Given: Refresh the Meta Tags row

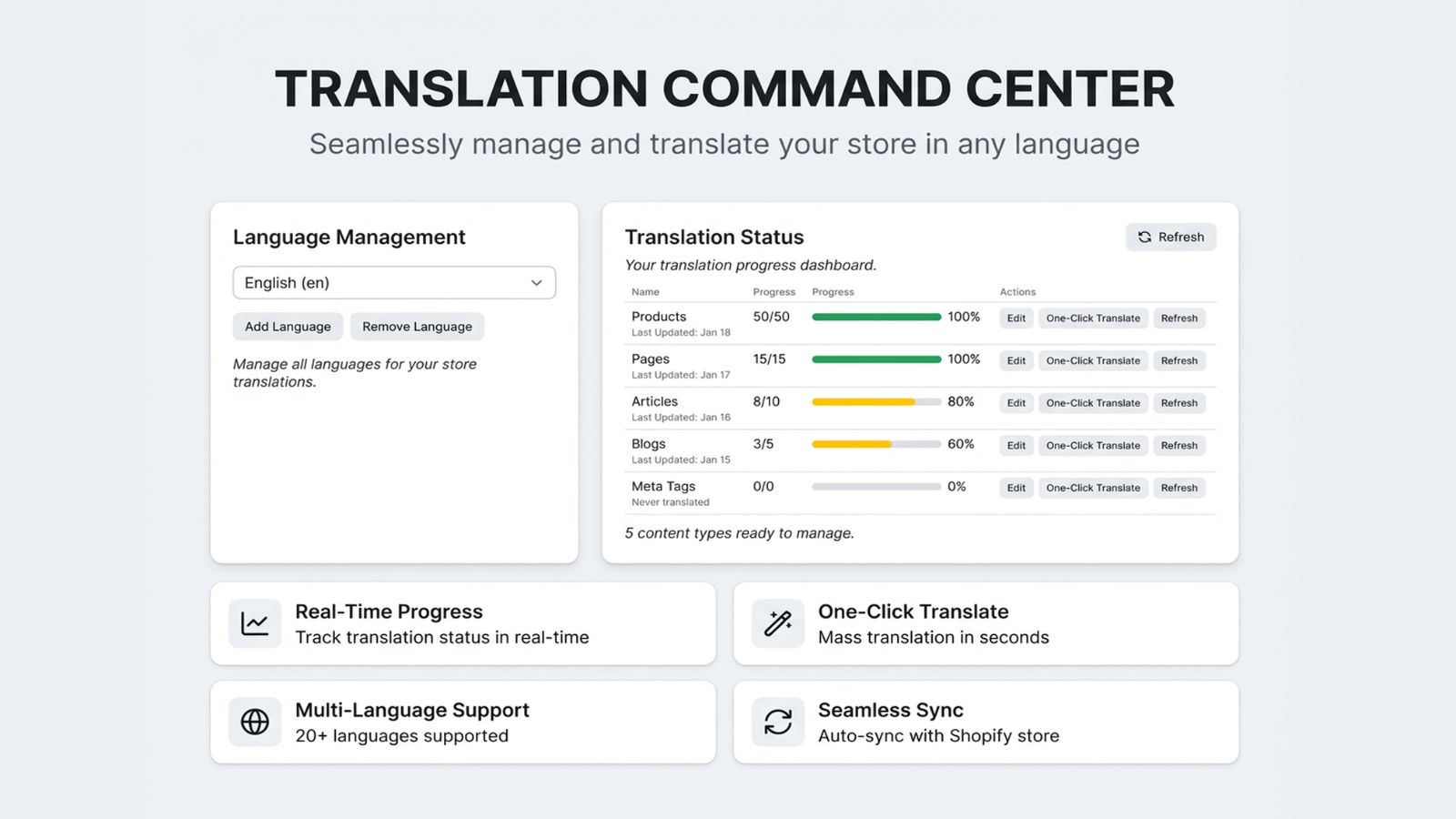Looking at the screenshot, I should pyautogui.click(x=1179, y=488).
